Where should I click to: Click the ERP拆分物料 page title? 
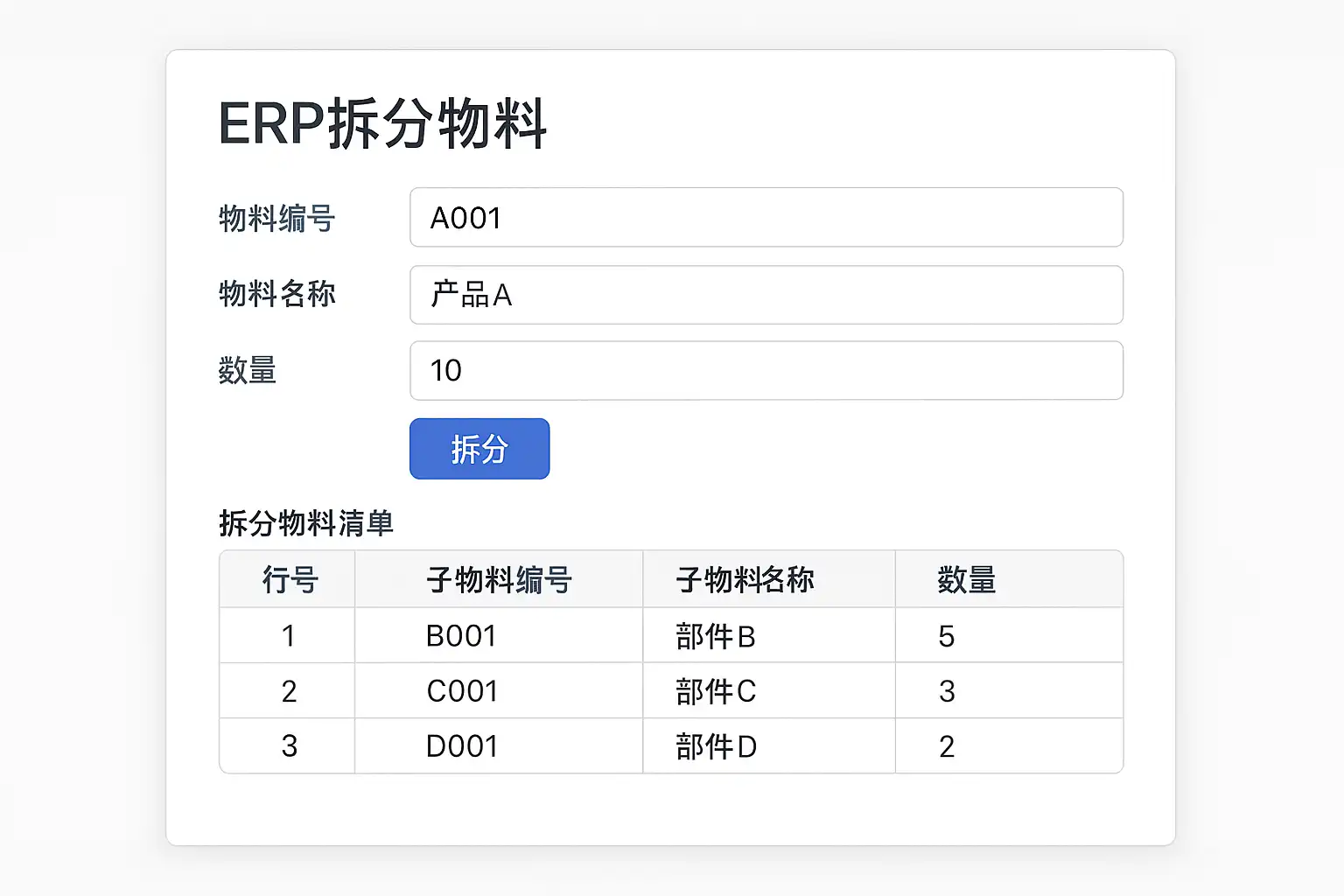(382, 123)
